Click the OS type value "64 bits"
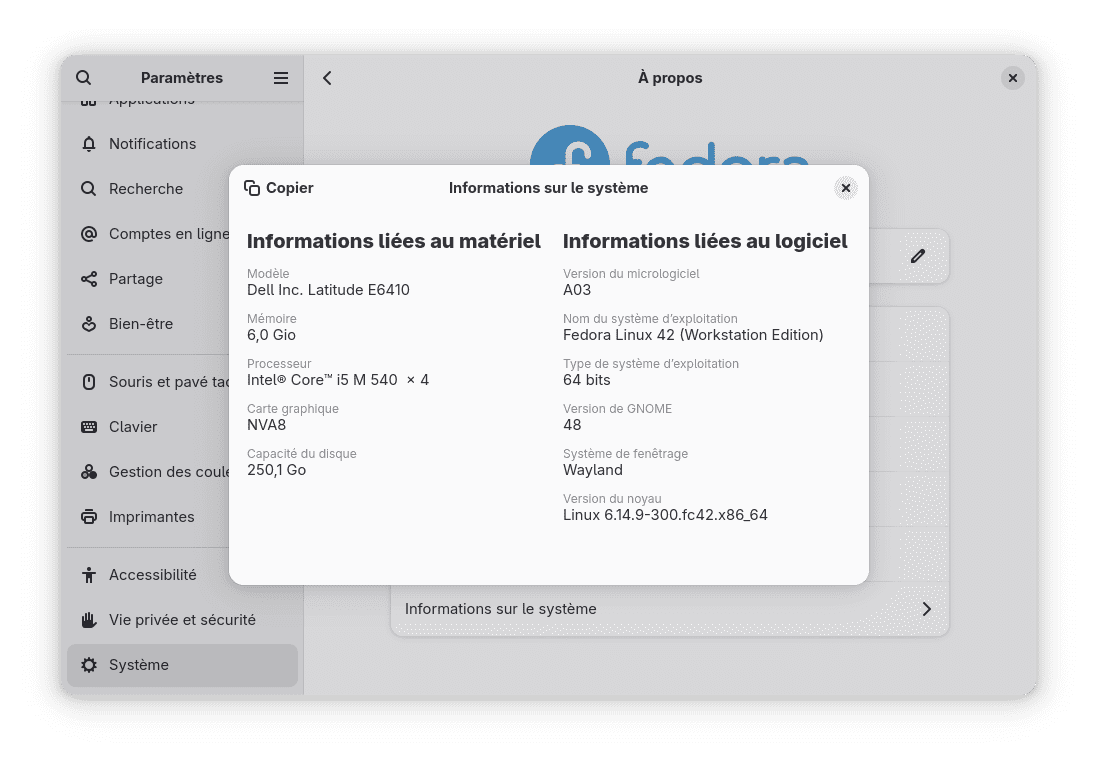The width and height of the screenshot is (1097, 762). [x=587, y=380]
